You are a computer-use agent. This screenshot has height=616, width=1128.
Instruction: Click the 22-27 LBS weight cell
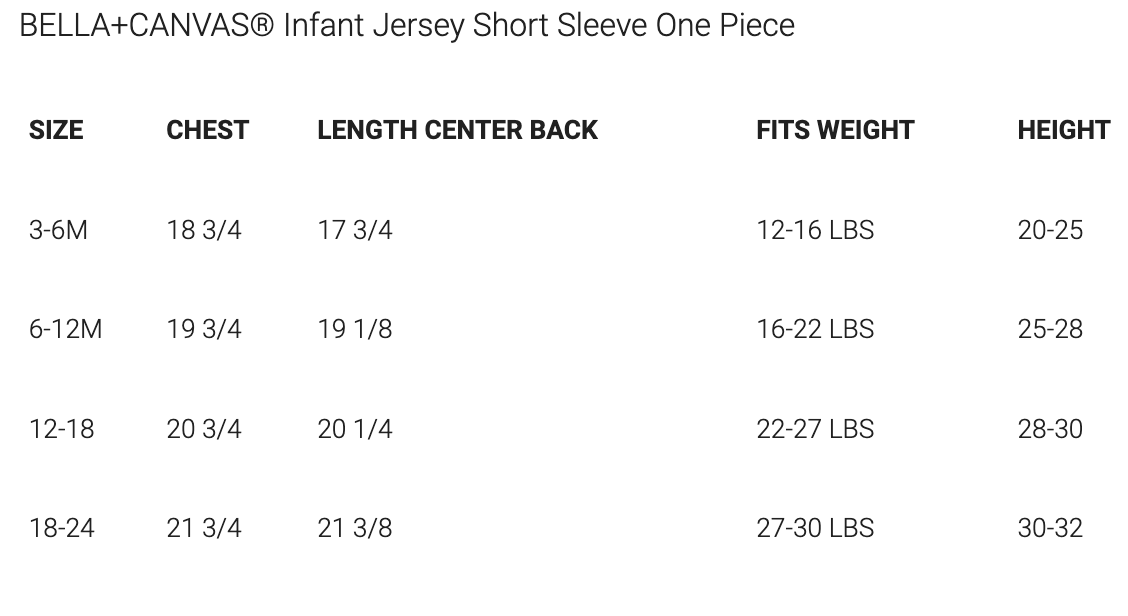pyautogui.click(x=815, y=429)
